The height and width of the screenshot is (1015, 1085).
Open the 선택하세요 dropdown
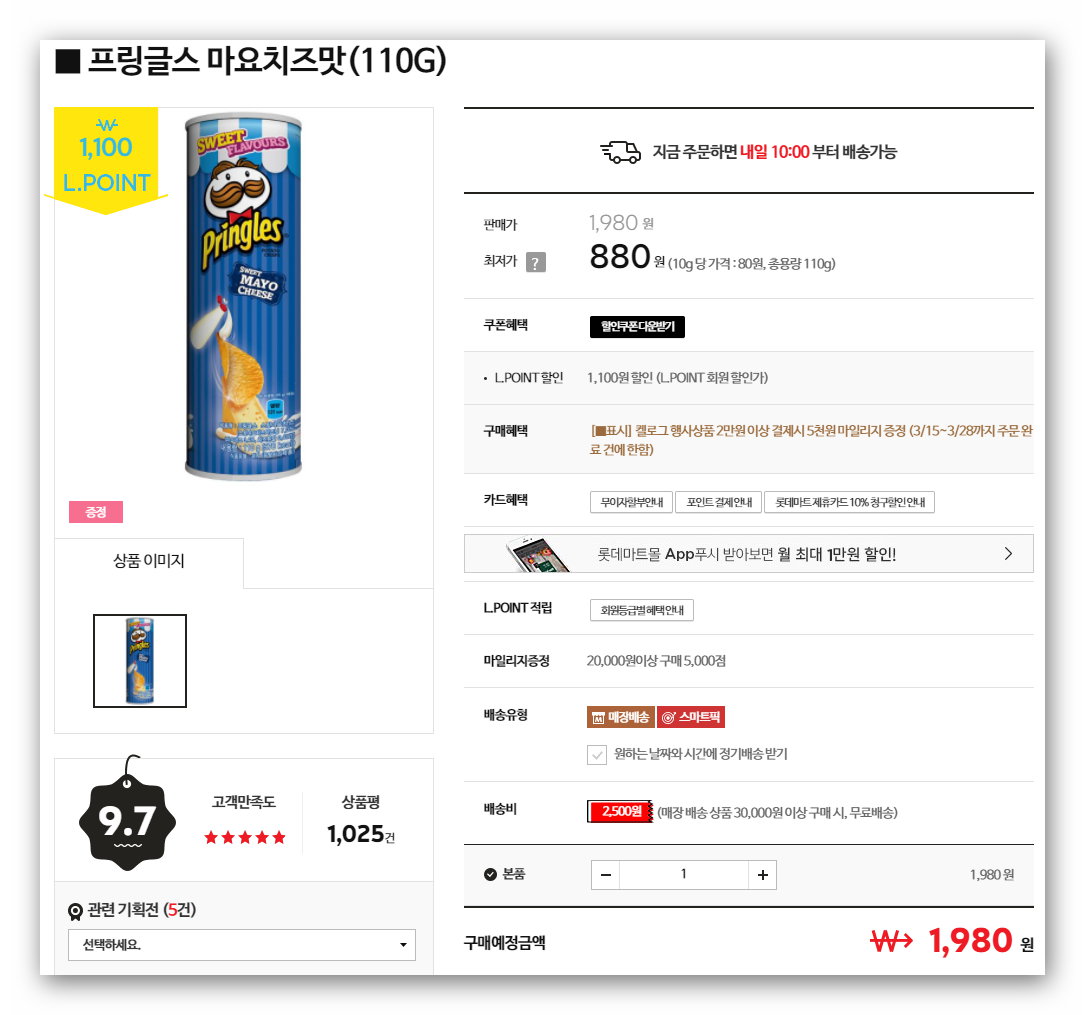[241, 944]
